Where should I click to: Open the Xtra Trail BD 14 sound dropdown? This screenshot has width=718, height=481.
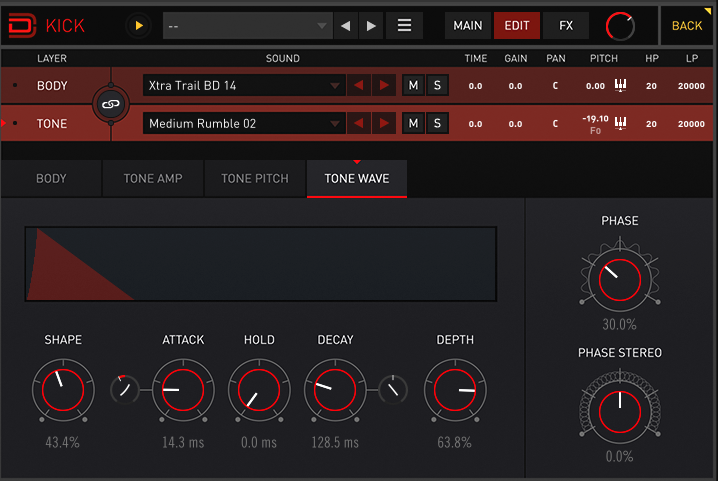pos(244,85)
